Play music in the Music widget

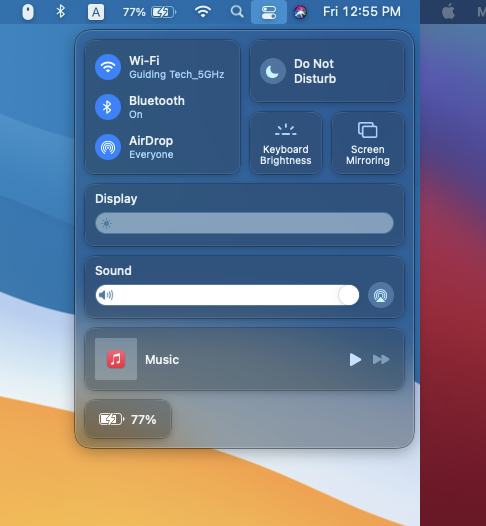355,360
